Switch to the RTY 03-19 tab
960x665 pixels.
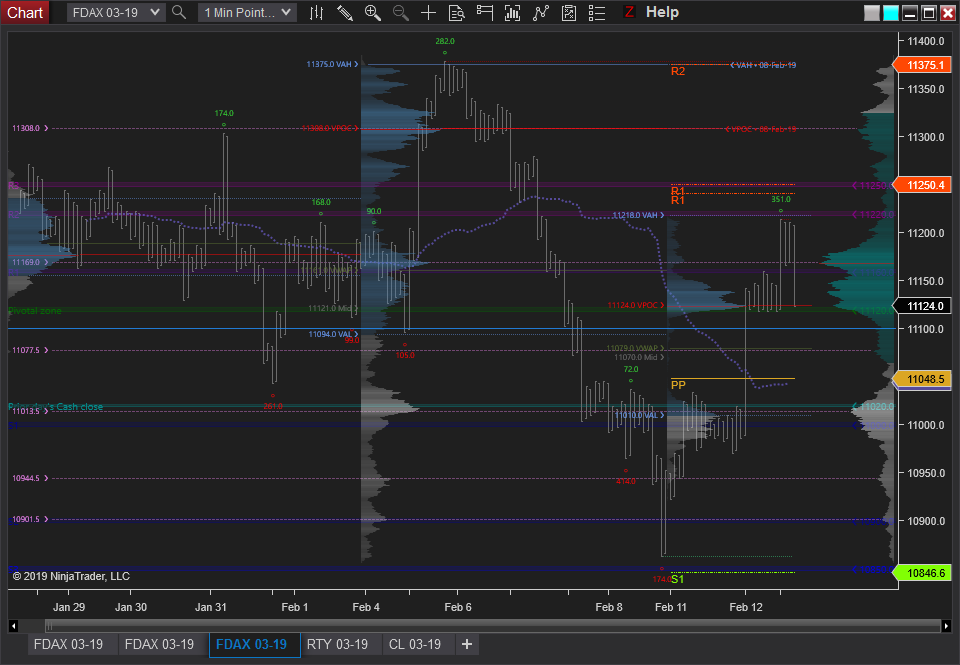pyautogui.click(x=337, y=644)
